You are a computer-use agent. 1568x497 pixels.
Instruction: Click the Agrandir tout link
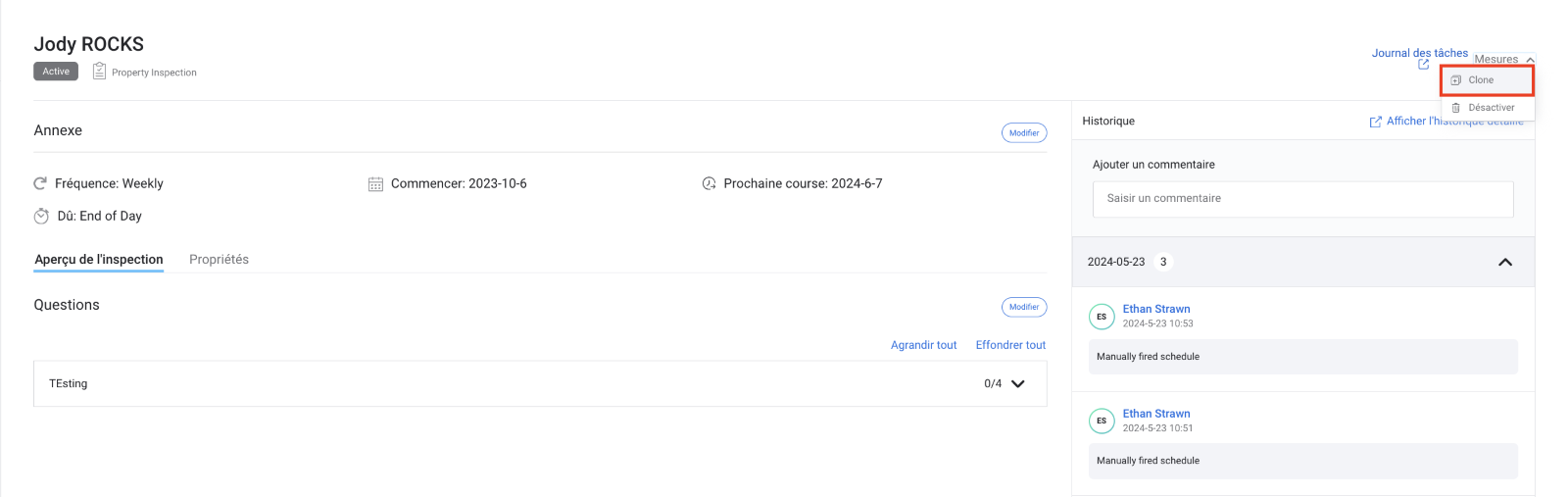923,345
